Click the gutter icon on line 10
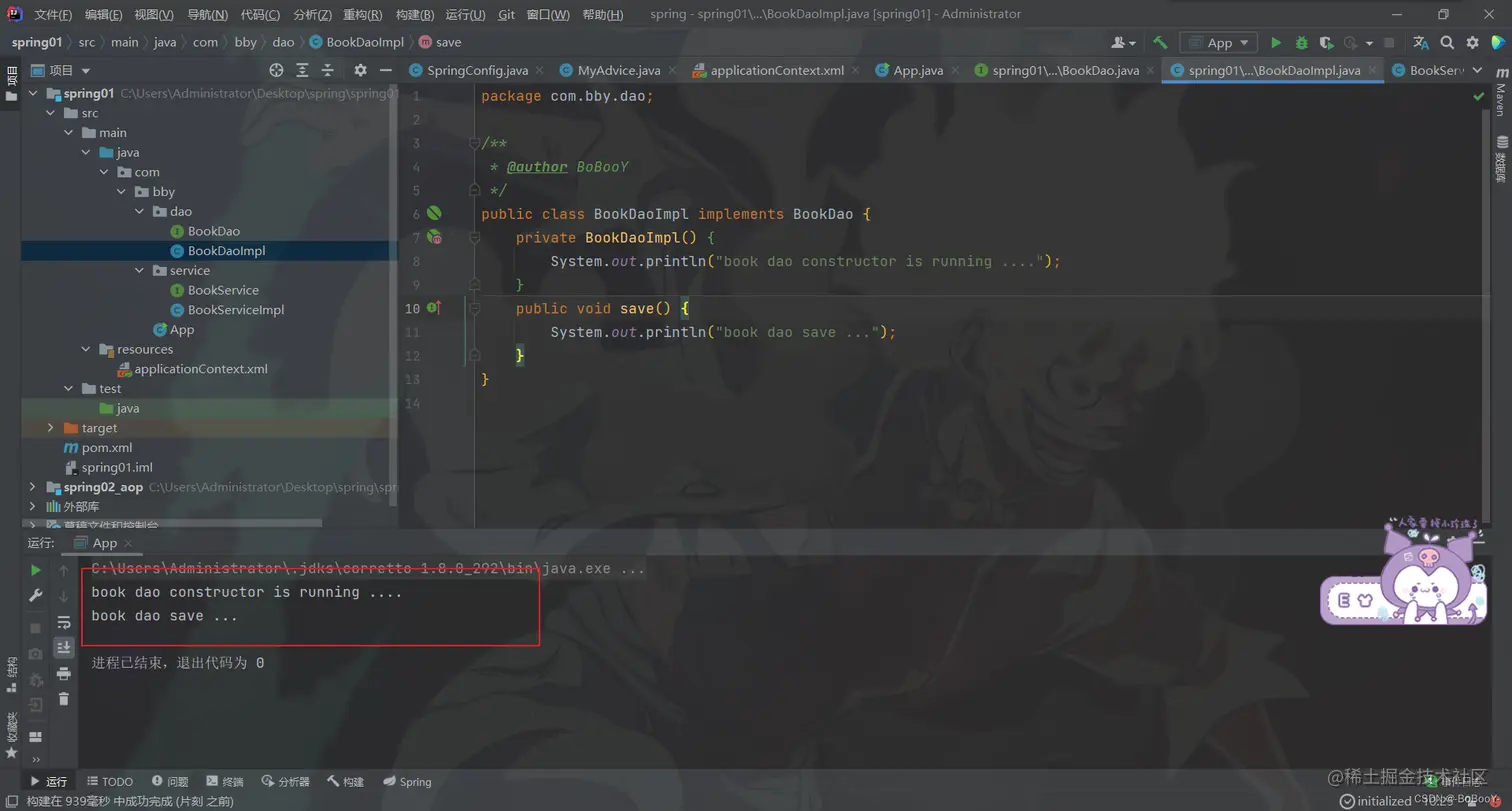Screen dimensions: 1512x811 [x=435, y=308]
